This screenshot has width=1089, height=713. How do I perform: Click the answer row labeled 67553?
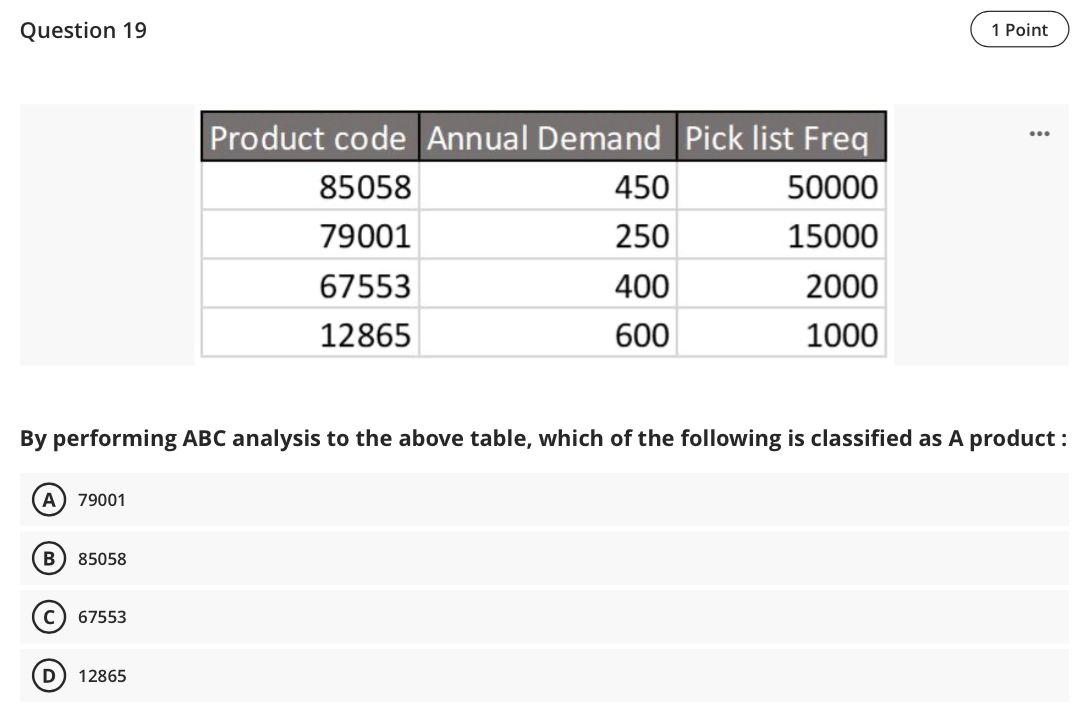(x=101, y=617)
